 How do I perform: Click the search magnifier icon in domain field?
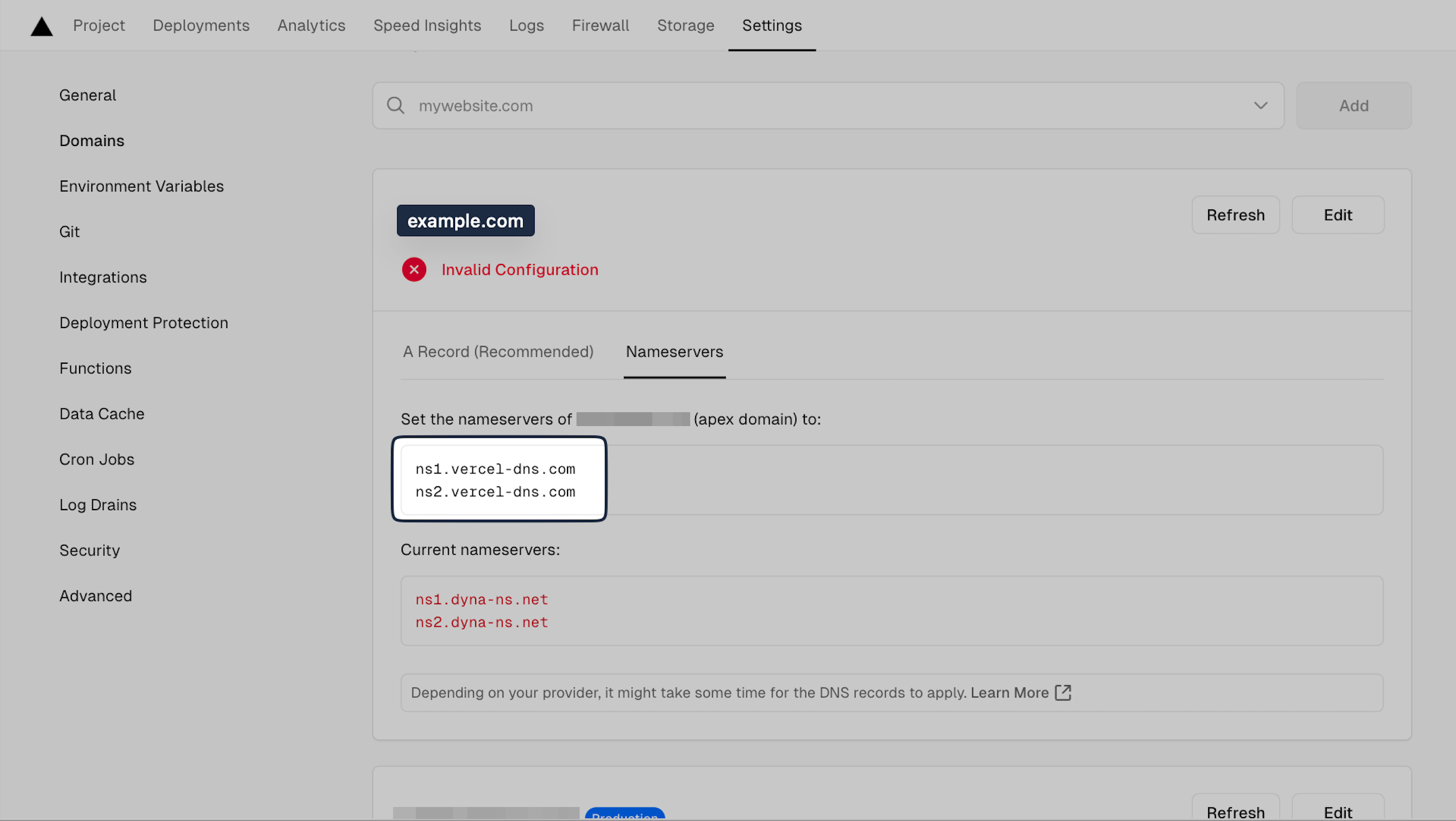pyautogui.click(x=395, y=106)
